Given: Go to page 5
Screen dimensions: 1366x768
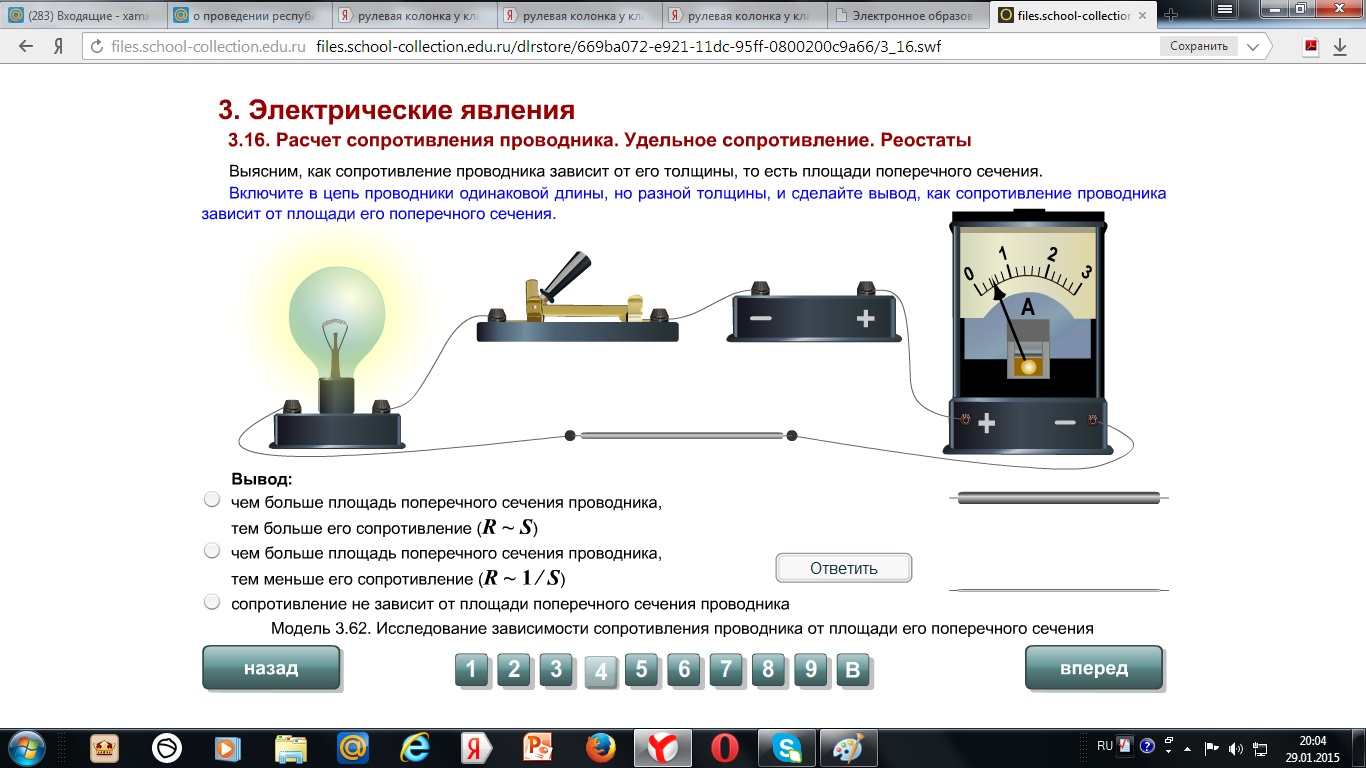Looking at the screenshot, I should 642,669.
